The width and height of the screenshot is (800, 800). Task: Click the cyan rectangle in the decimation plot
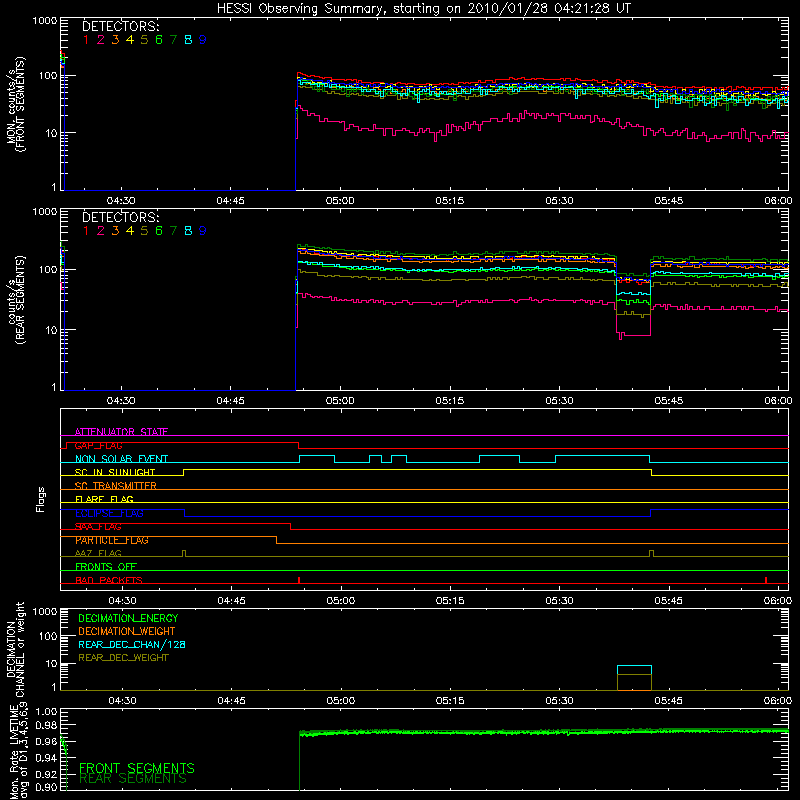(634, 670)
